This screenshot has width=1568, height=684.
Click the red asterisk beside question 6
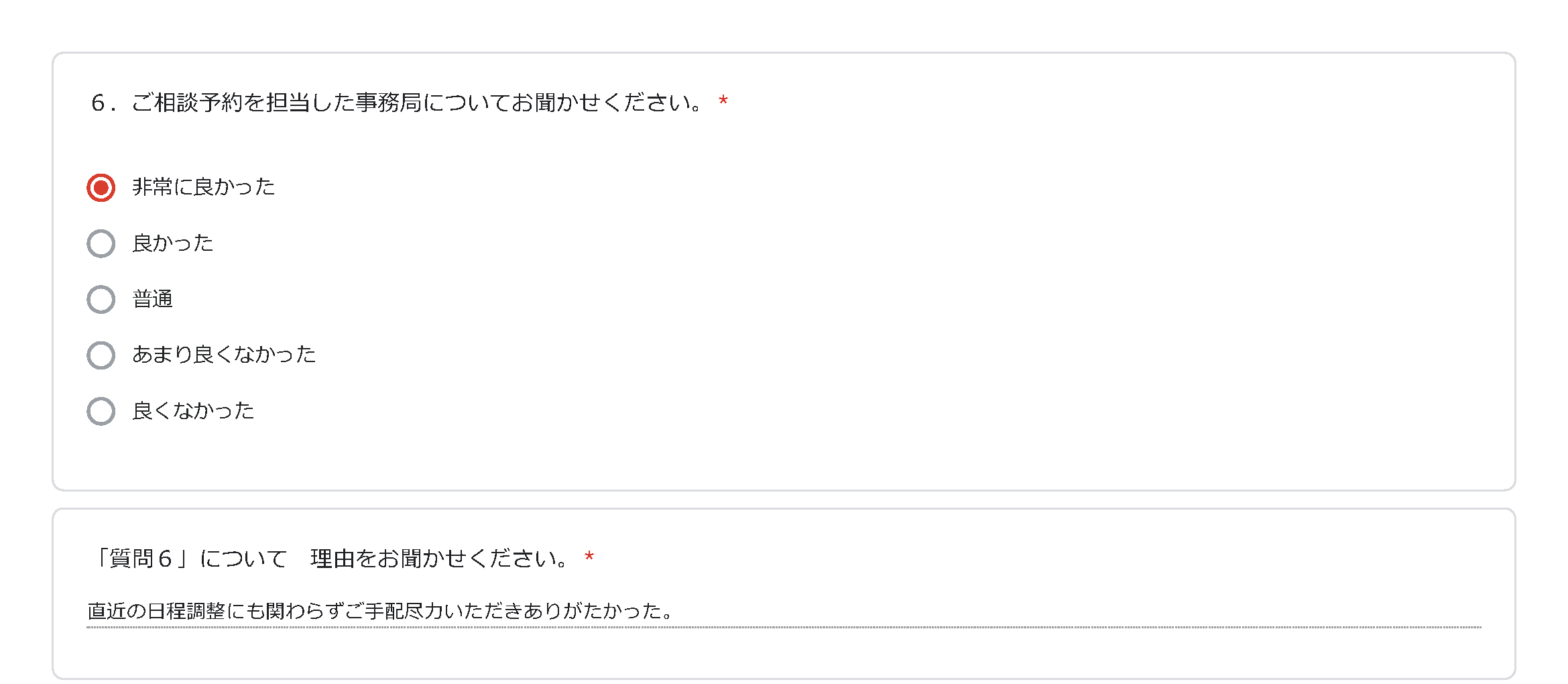tap(723, 102)
